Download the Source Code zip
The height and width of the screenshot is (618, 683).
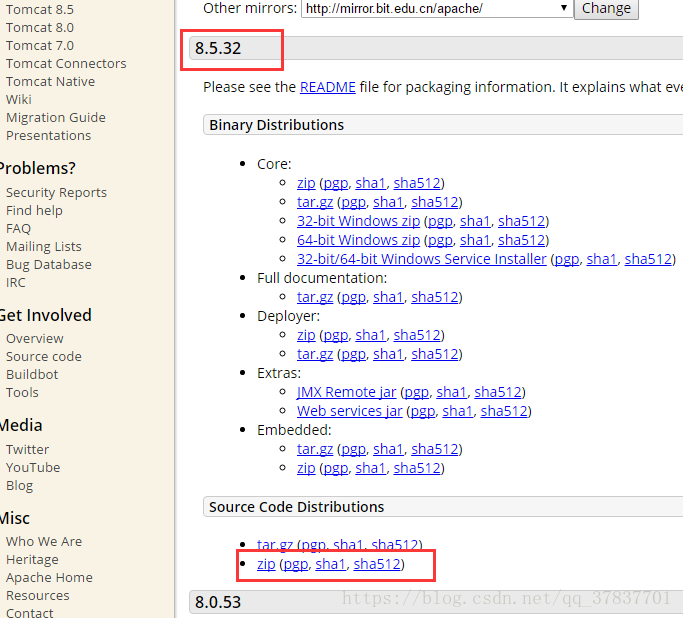point(266,564)
